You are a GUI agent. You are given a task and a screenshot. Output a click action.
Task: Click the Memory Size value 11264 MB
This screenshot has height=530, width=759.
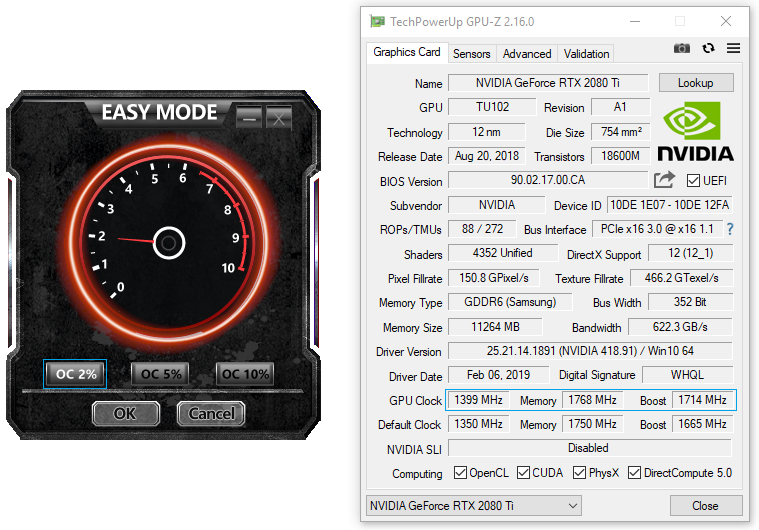[x=495, y=327]
